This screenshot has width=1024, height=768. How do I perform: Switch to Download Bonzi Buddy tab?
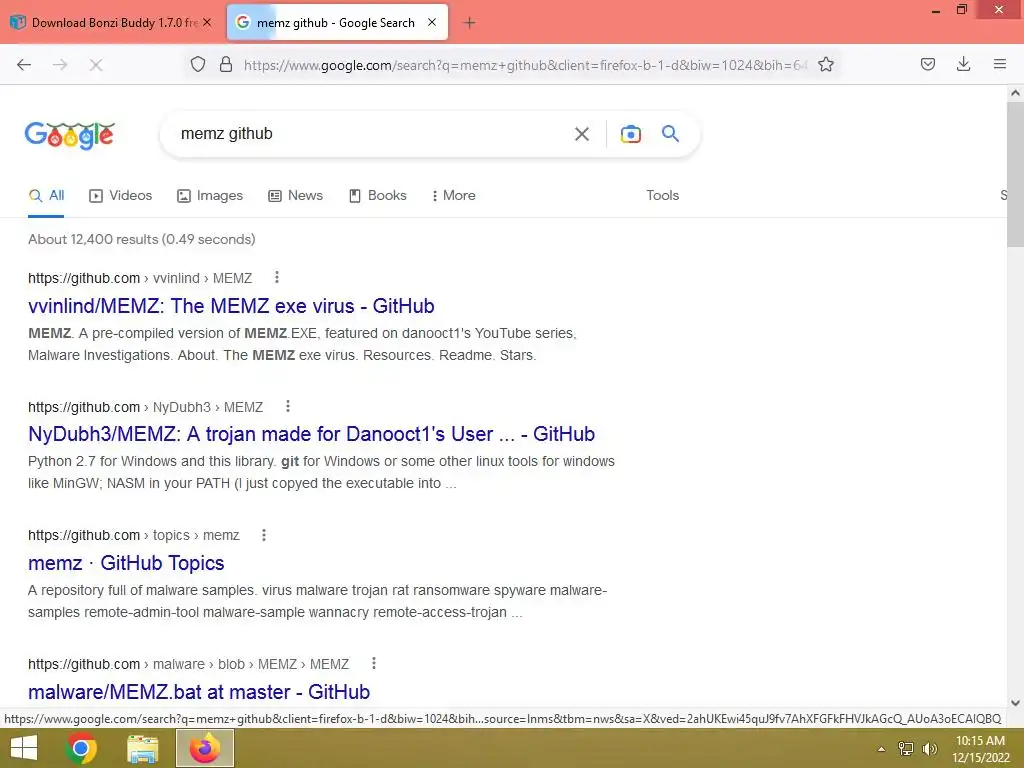[112, 22]
